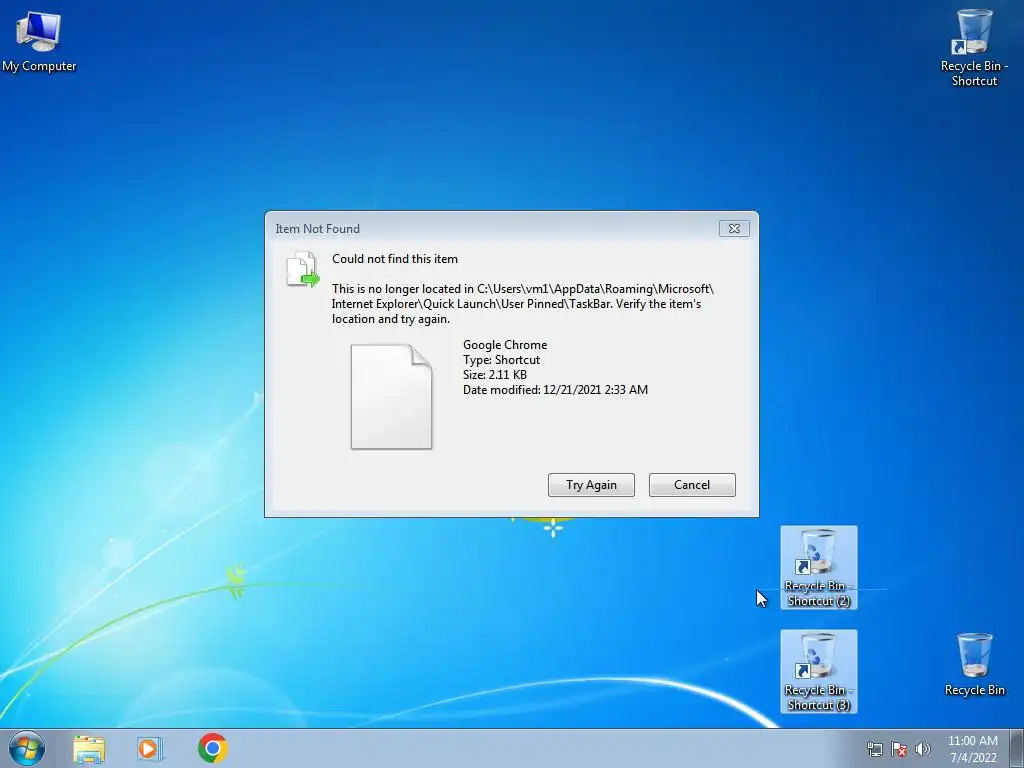Viewport: 1024px width, 768px height.
Task: Open Action Center flag tray icon
Action: [899, 749]
